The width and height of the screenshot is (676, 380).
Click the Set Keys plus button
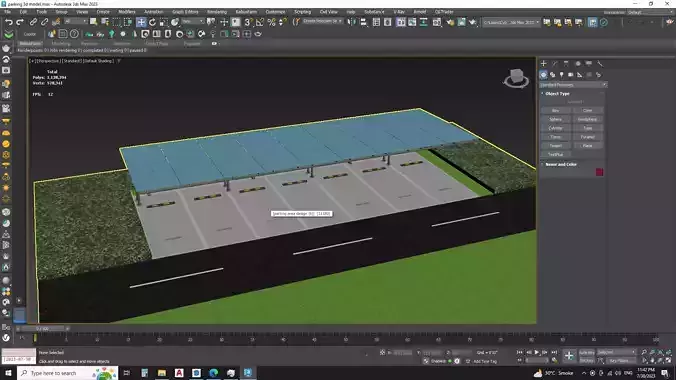[569, 356]
